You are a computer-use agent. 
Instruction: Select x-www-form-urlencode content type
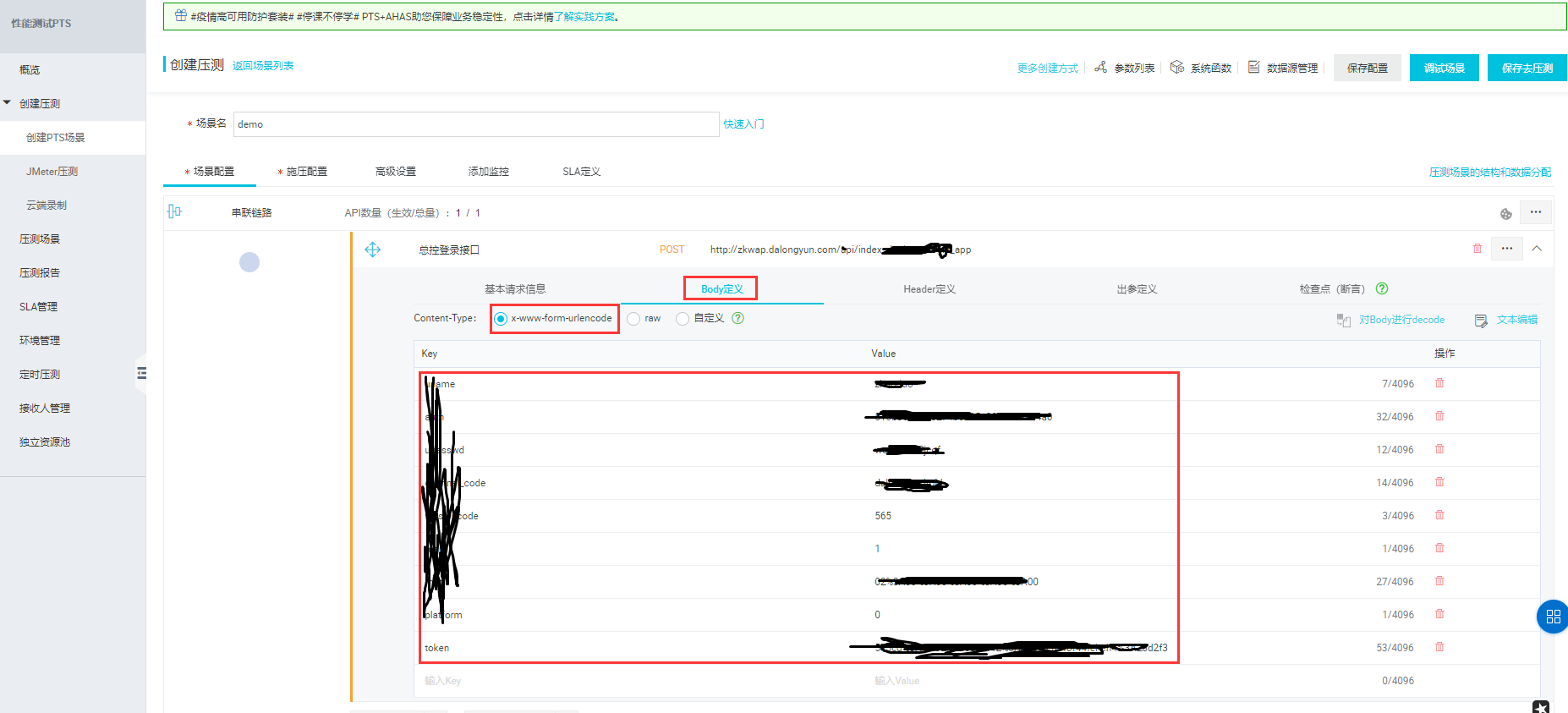point(501,319)
